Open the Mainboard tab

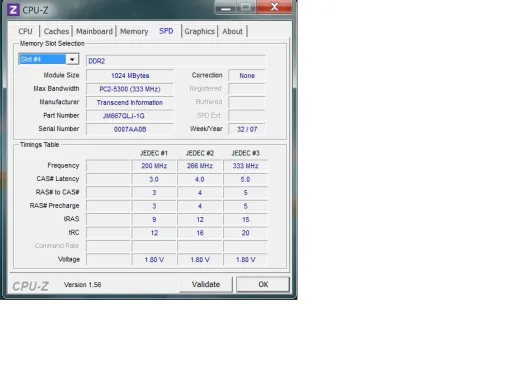94,31
